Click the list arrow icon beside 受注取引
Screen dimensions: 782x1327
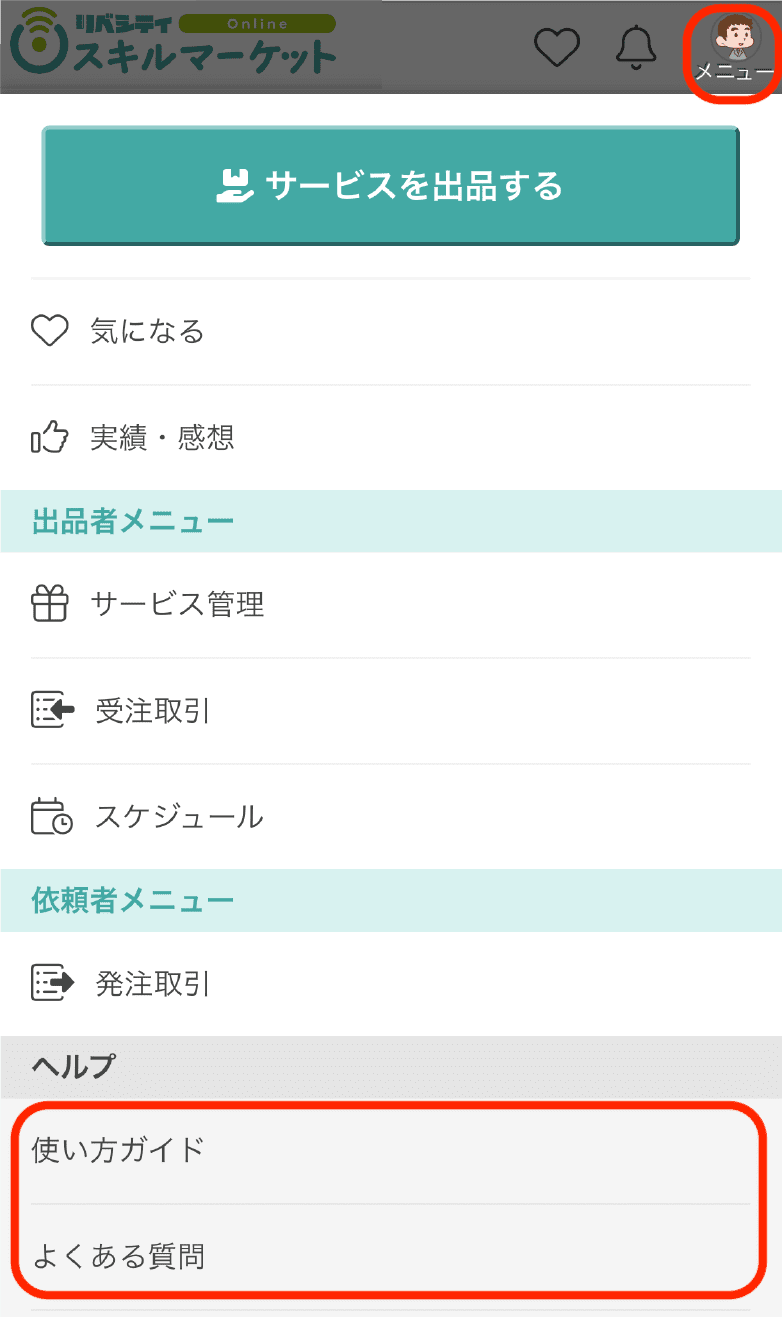pyautogui.click(x=52, y=711)
